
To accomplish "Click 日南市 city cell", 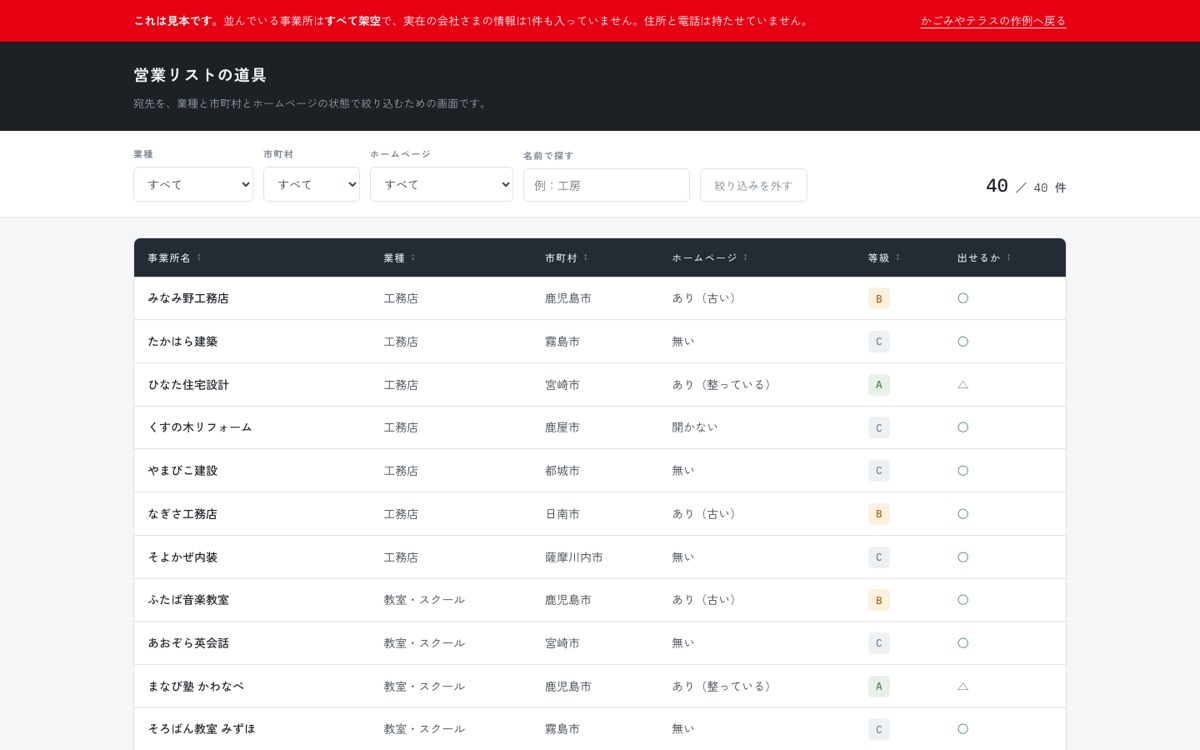I will (562, 514).
